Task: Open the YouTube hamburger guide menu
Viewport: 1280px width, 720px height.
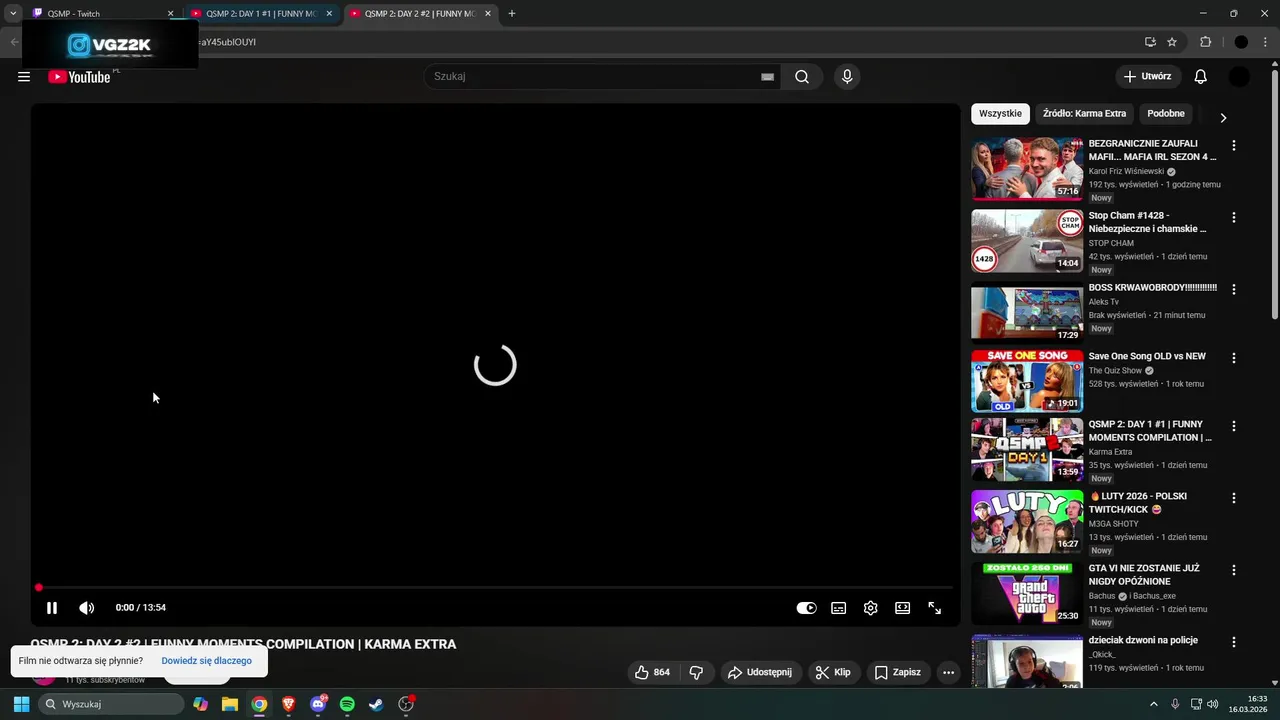Action: click(24, 77)
